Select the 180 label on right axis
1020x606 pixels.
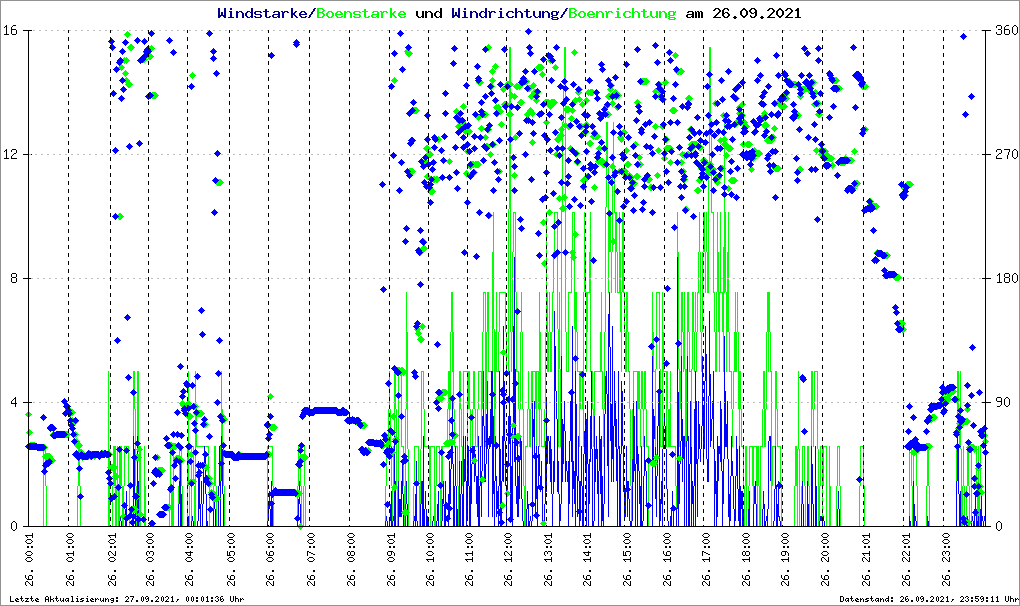[x=1004, y=279]
